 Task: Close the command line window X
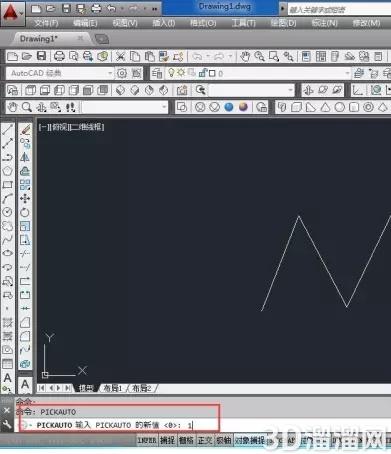pos(7,411)
